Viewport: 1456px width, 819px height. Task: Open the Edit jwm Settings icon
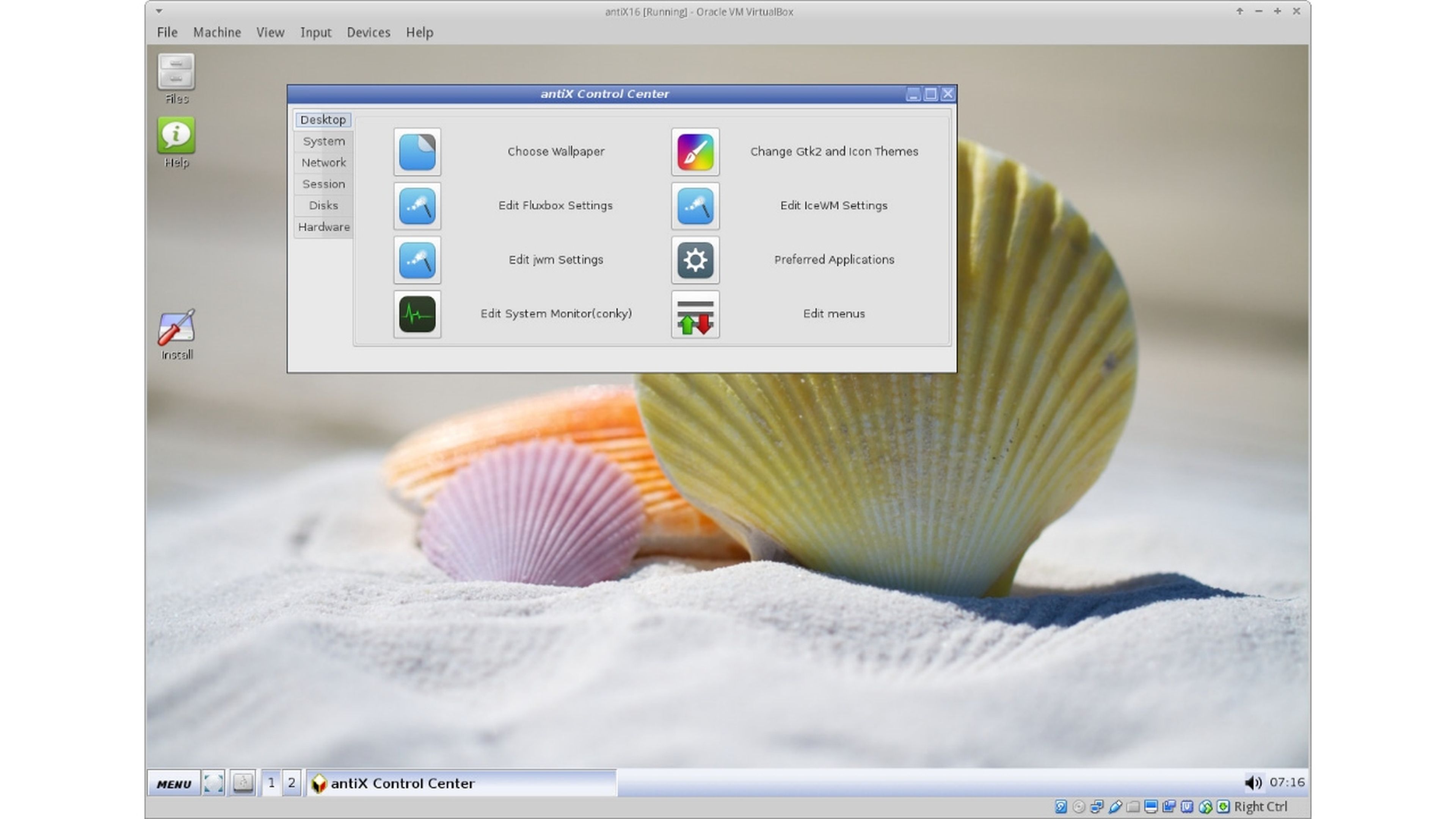417,260
